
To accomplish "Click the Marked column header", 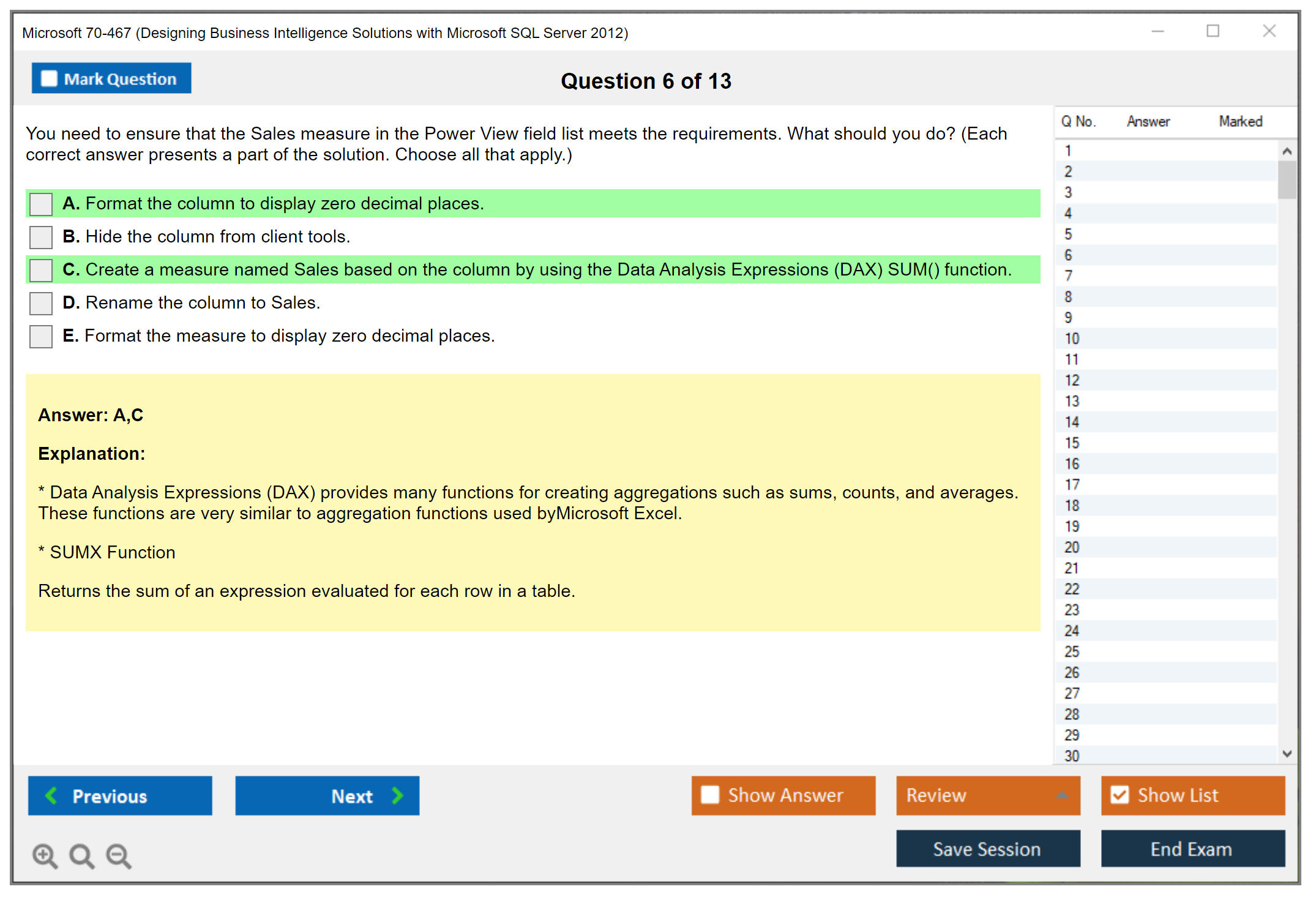I will click(1240, 121).
